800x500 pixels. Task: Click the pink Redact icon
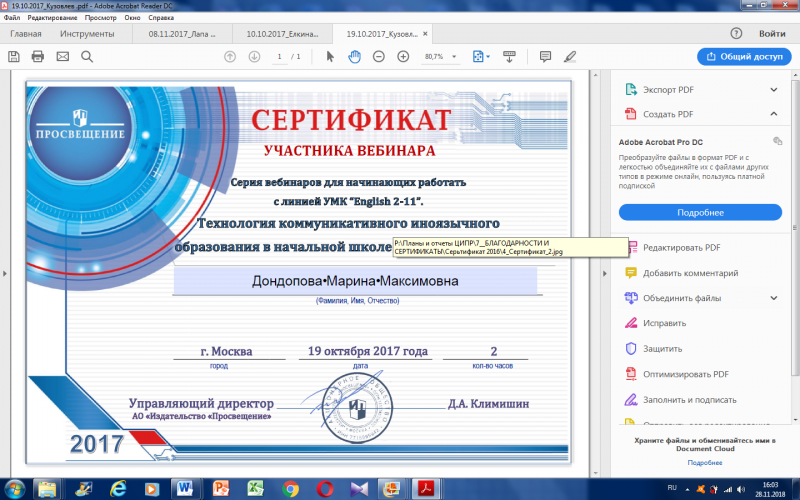pos(631,323)
